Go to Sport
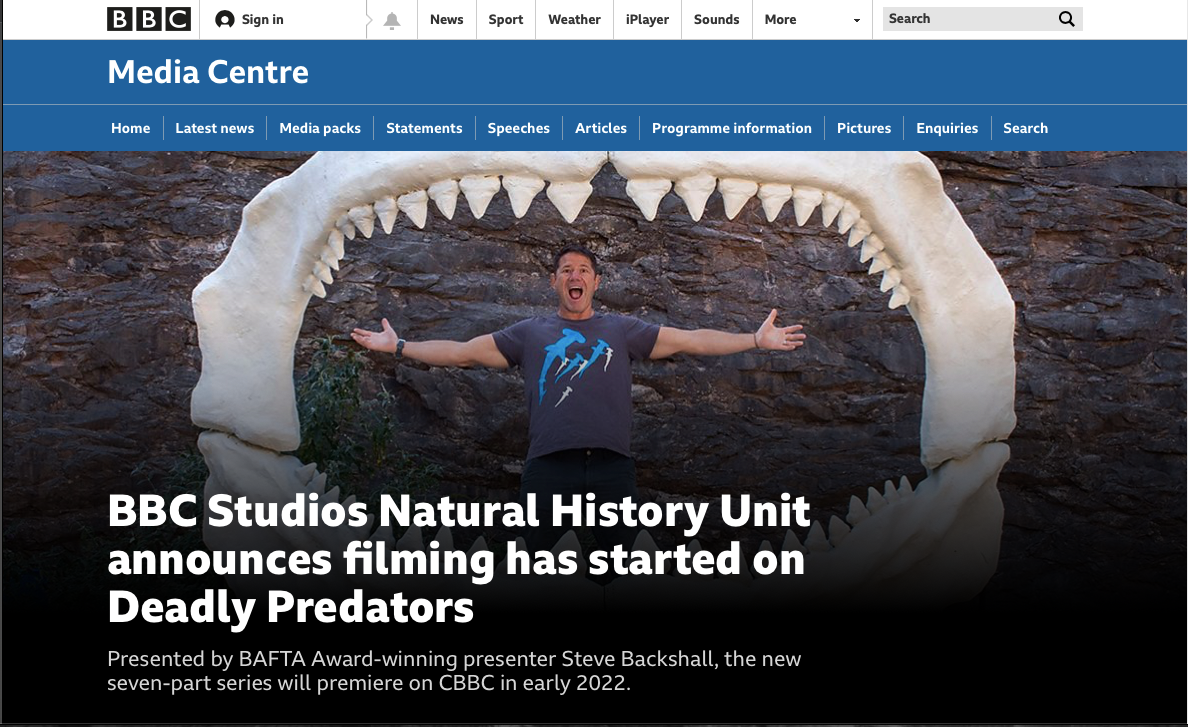 [505, 20]
